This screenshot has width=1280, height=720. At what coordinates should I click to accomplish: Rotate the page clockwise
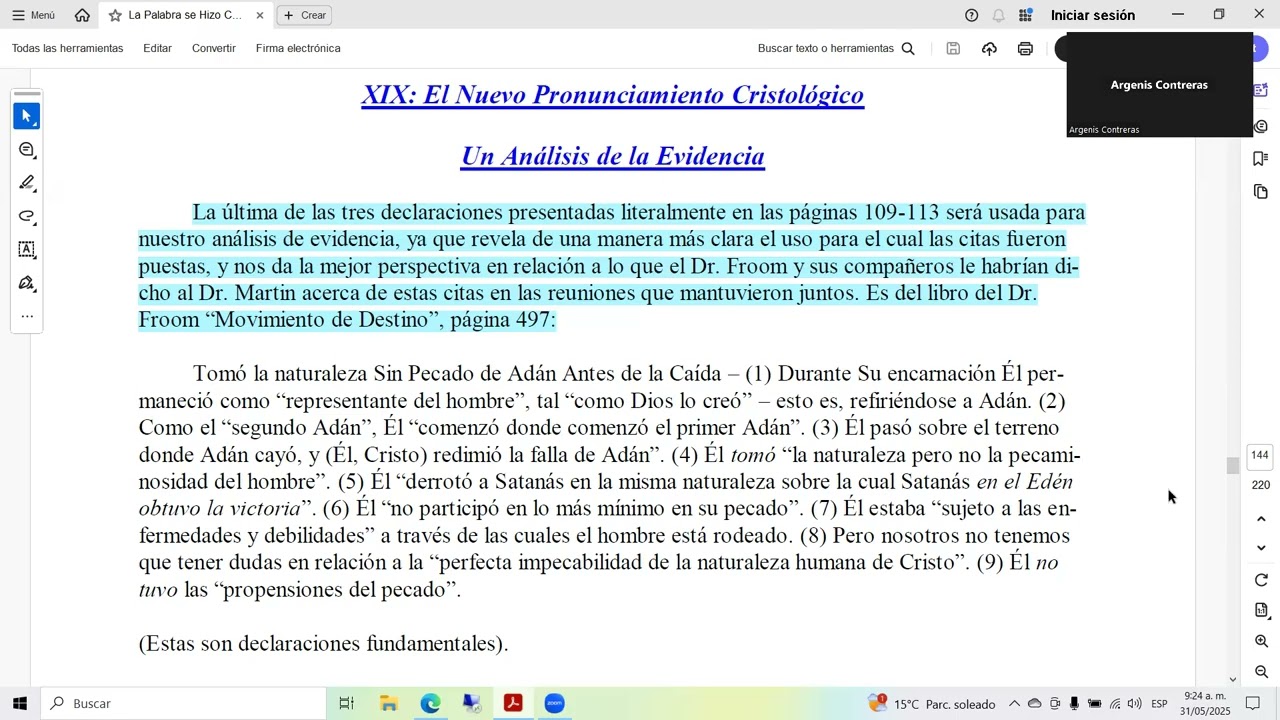[x=1261, y=580]
